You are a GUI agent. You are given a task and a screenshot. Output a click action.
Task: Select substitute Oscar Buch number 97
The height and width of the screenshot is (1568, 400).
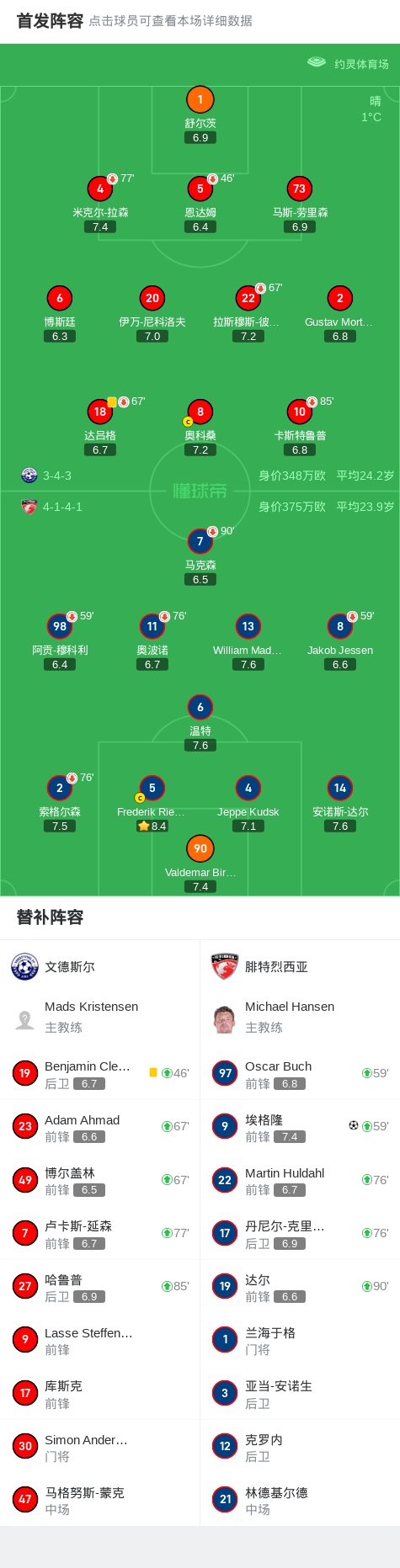[225, 1073]
